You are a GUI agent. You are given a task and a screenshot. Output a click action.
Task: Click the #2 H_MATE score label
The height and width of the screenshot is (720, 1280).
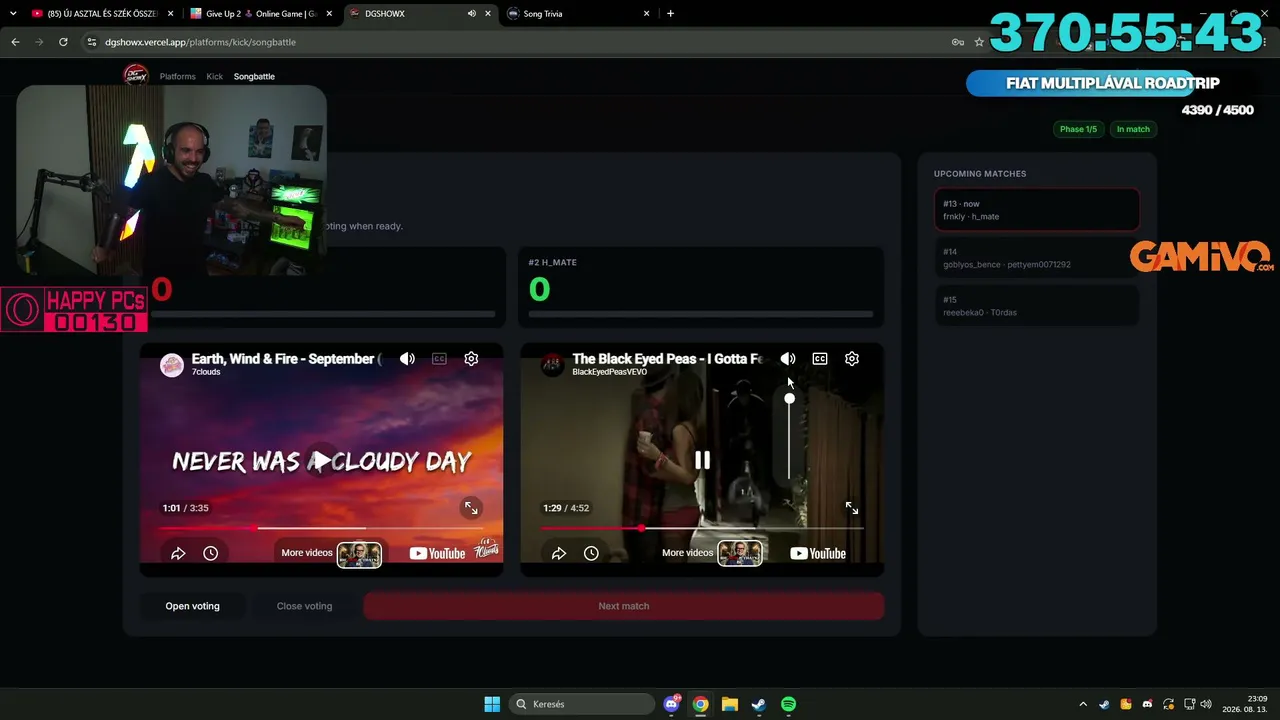coord(553,262)
